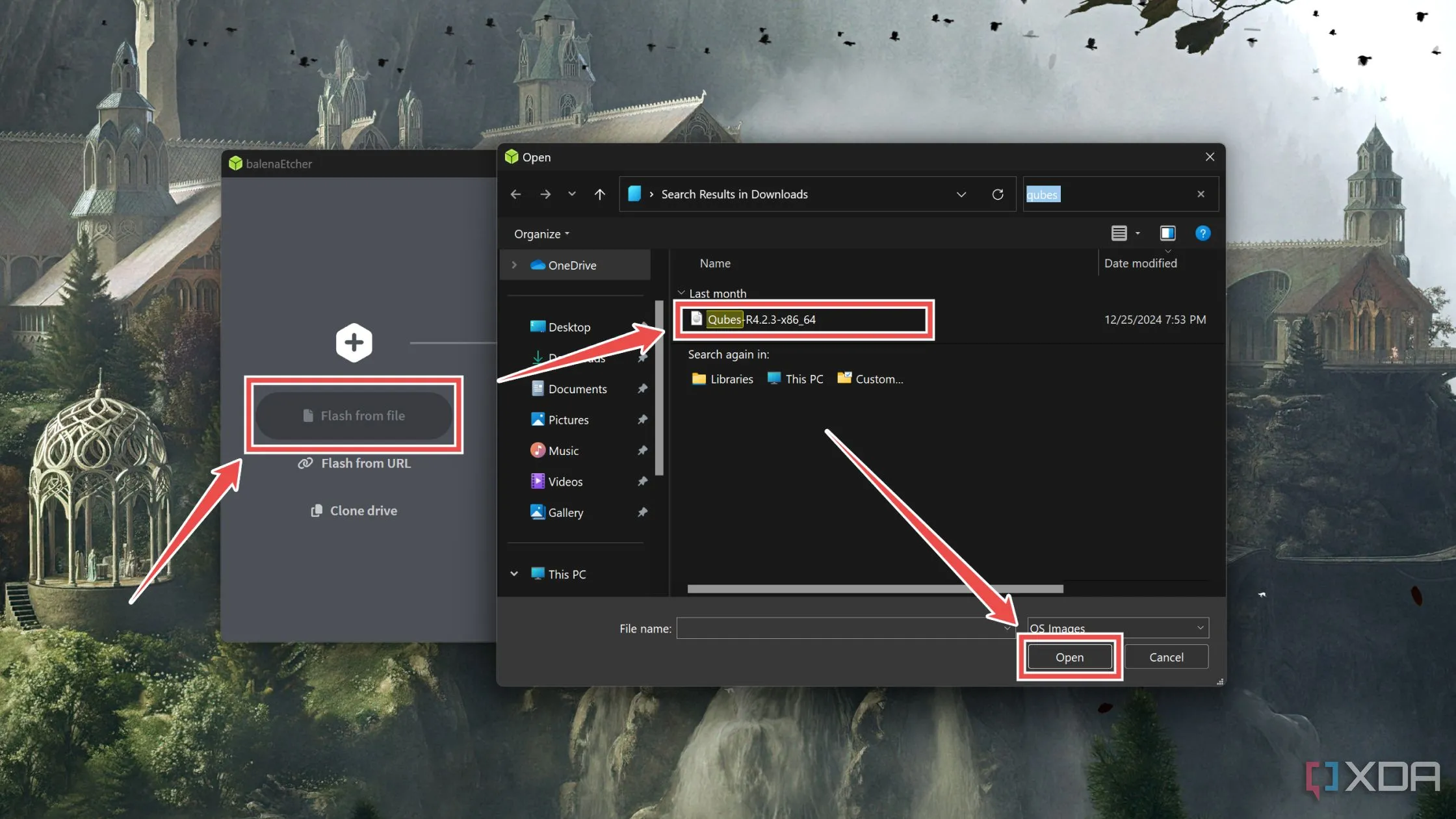Expand the address bar history dropdown
This screenshot has width=1456, height=819.
coord(961,194)
